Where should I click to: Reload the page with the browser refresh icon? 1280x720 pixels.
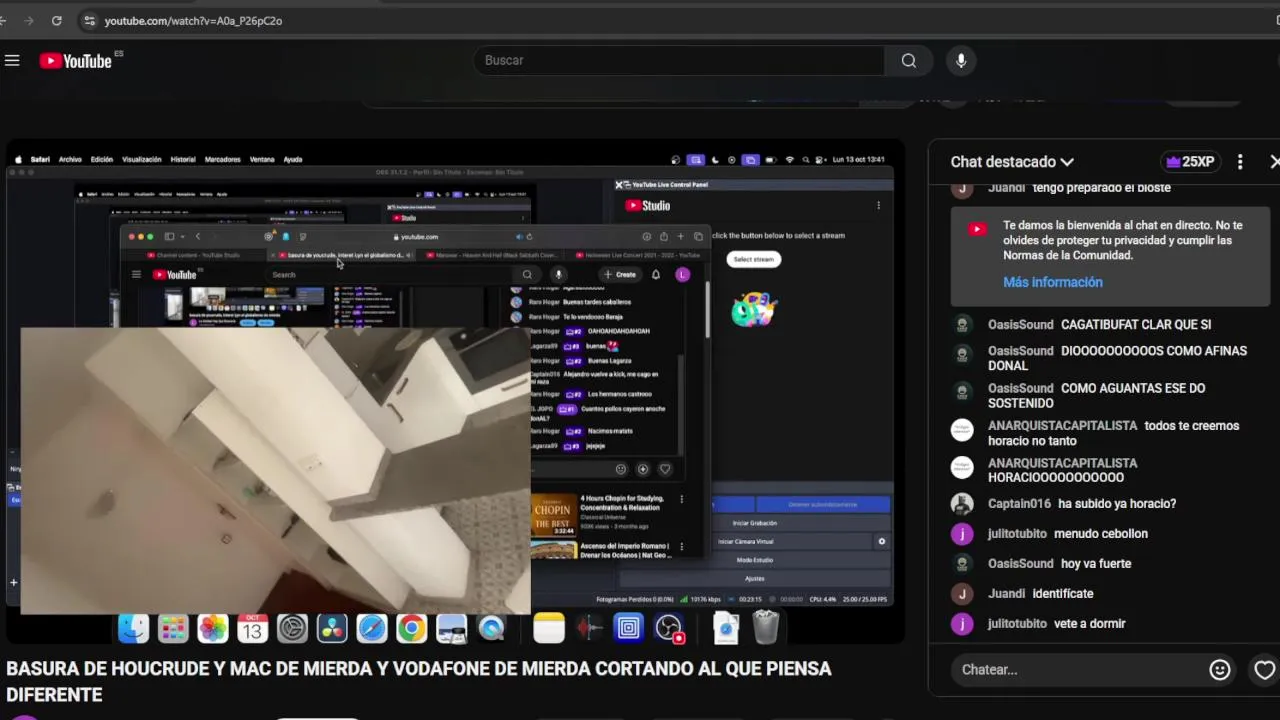click(x=56, y=20)
